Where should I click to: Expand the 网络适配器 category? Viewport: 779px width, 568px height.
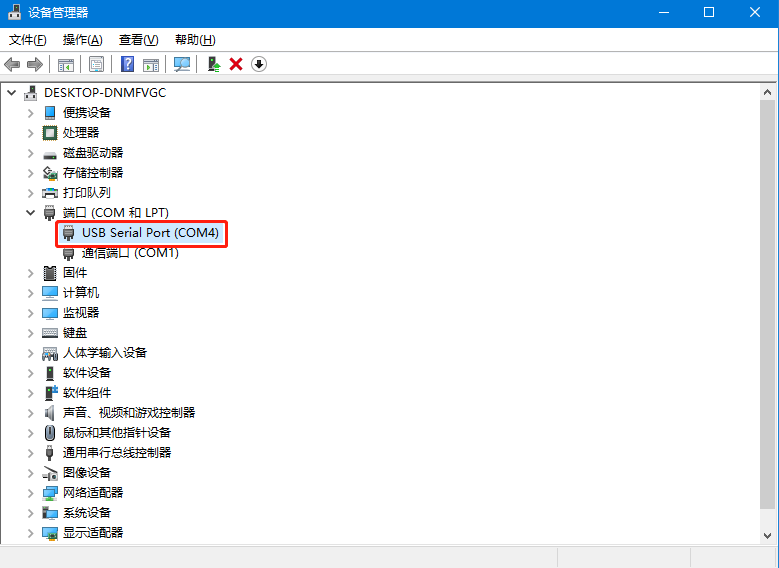coord(30,493)
